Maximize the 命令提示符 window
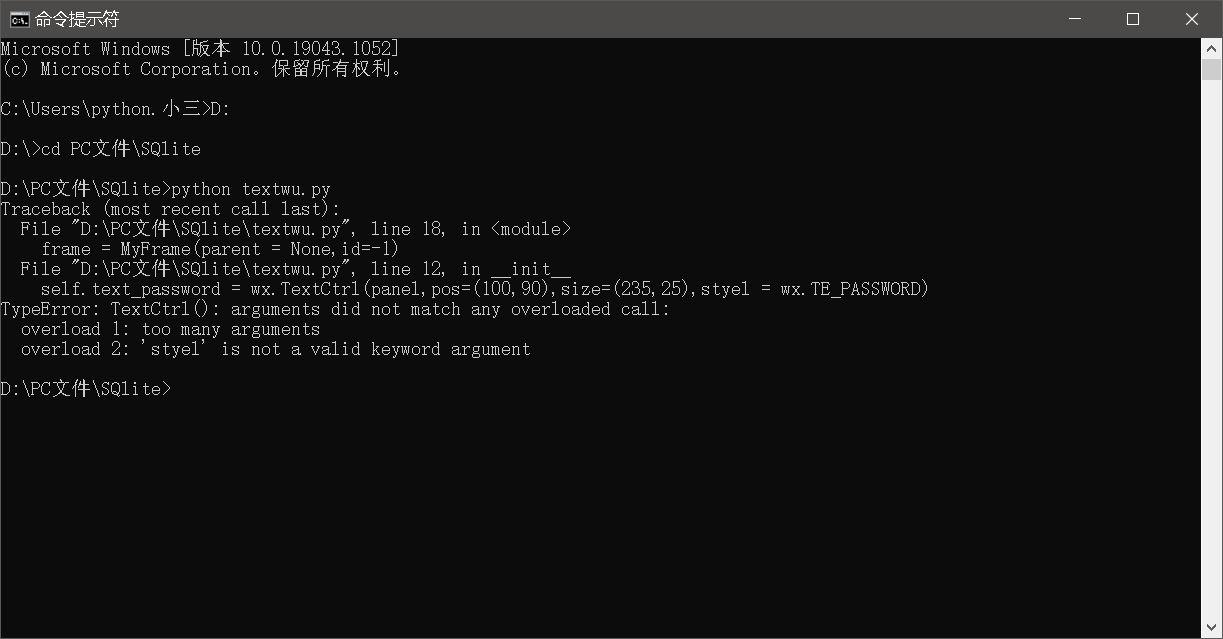Screen dimensions: 1223x639 (1133, 19)
